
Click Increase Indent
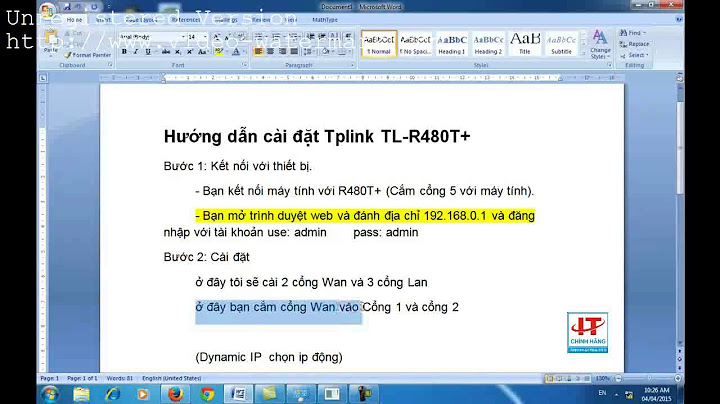tap(322, 37)
